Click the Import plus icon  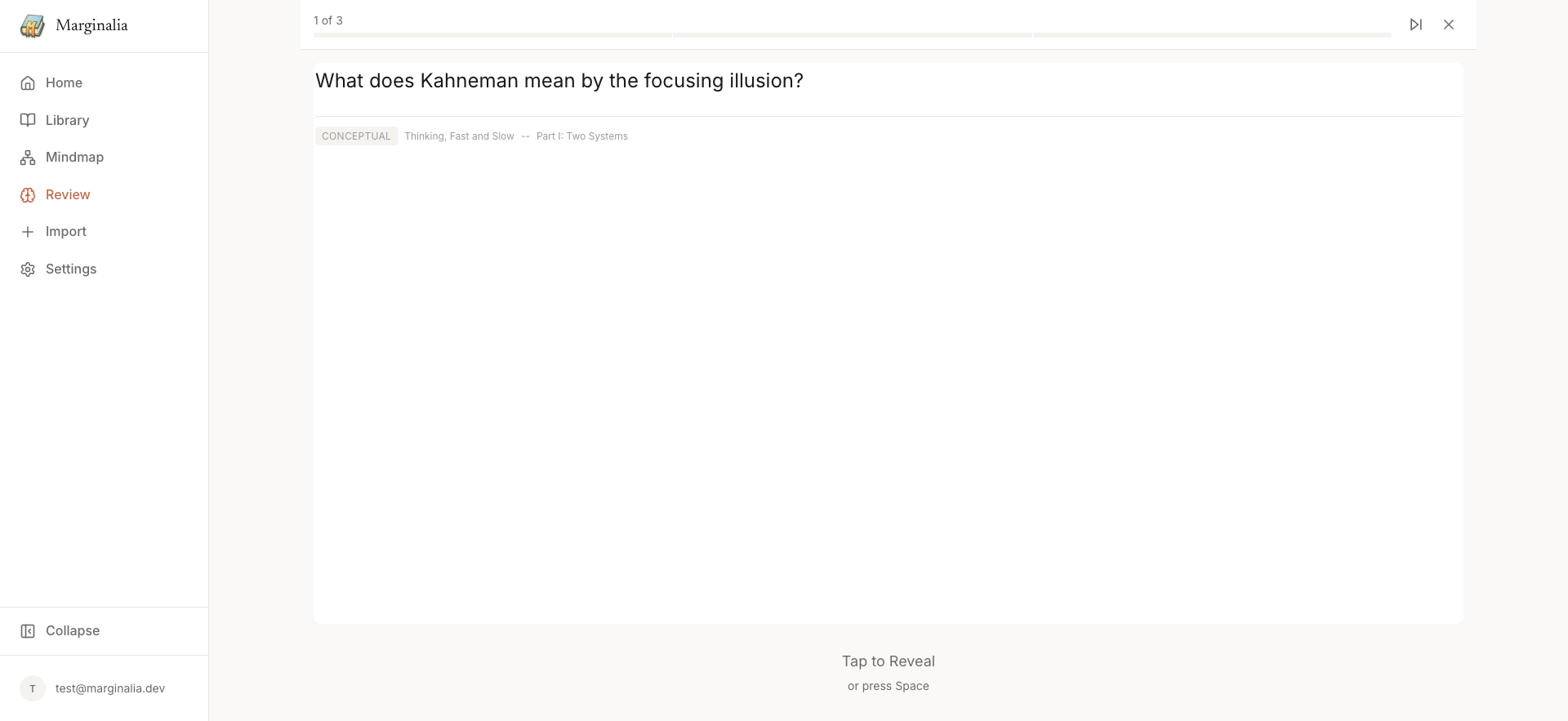point(28,232)
